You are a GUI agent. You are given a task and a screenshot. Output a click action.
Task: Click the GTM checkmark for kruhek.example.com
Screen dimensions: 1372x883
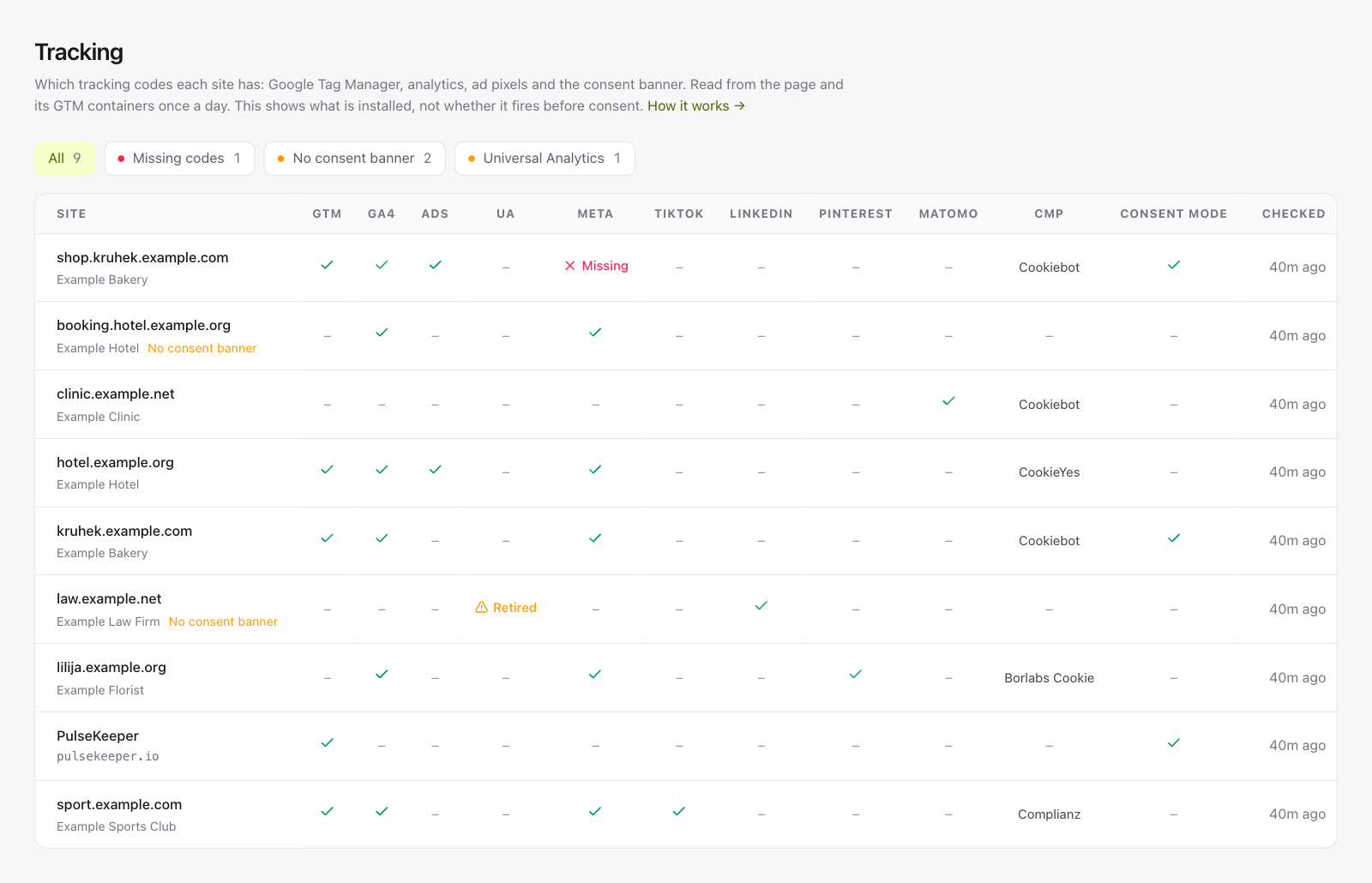click(327, 538)
